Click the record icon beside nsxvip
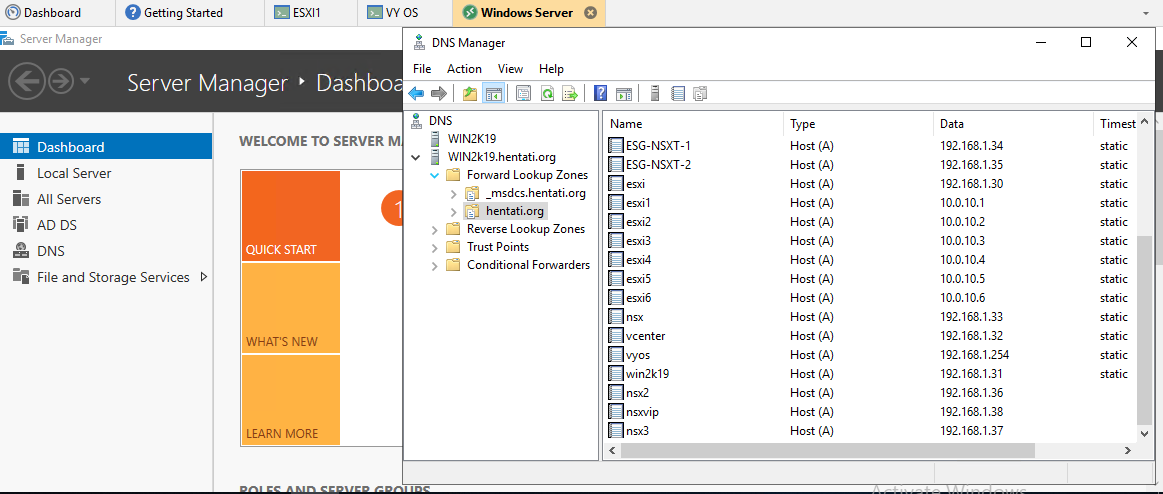 pos(616,412)
